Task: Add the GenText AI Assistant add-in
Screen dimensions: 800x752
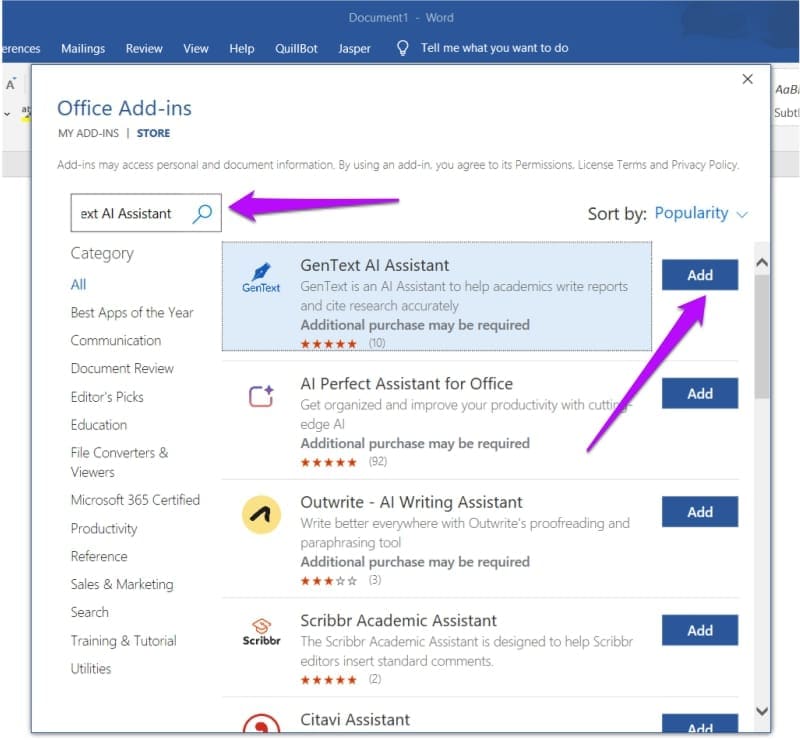Action: pos(700,275)
